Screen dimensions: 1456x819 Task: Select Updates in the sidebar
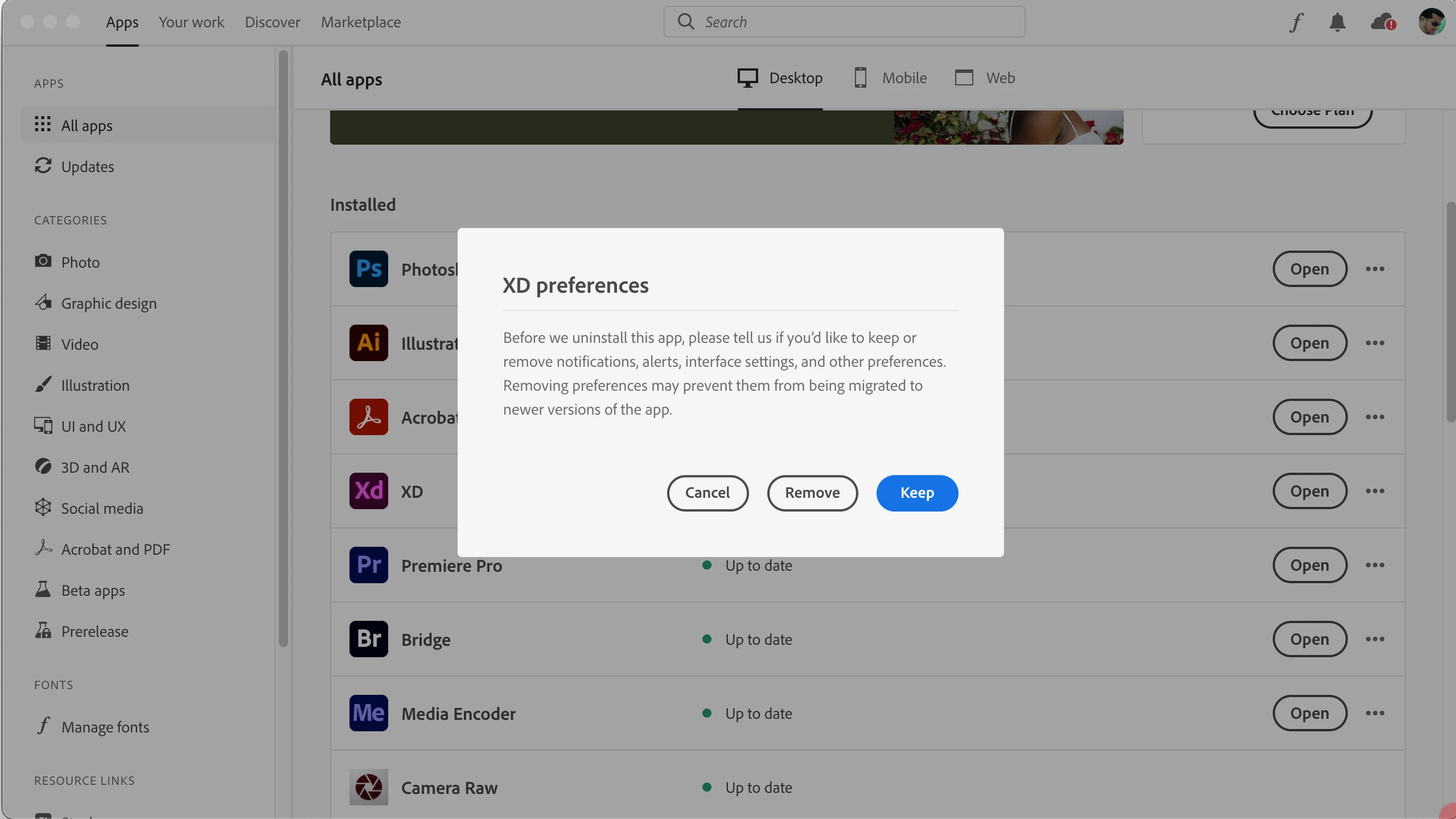(87, 166)
